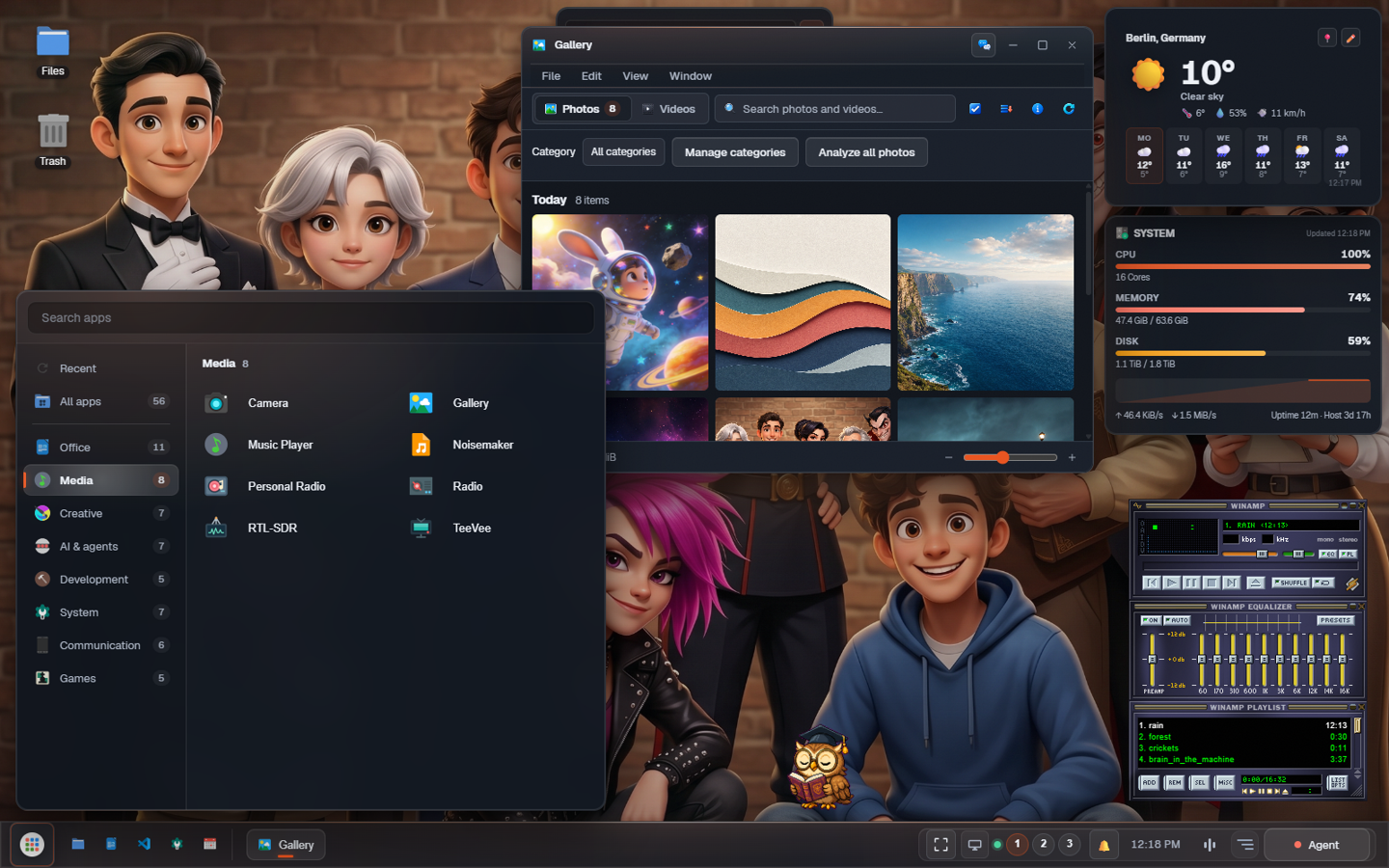This screenshot has width=1389, height=868.
Task: Open the Files desktop icon
Action: click(53, 52)
